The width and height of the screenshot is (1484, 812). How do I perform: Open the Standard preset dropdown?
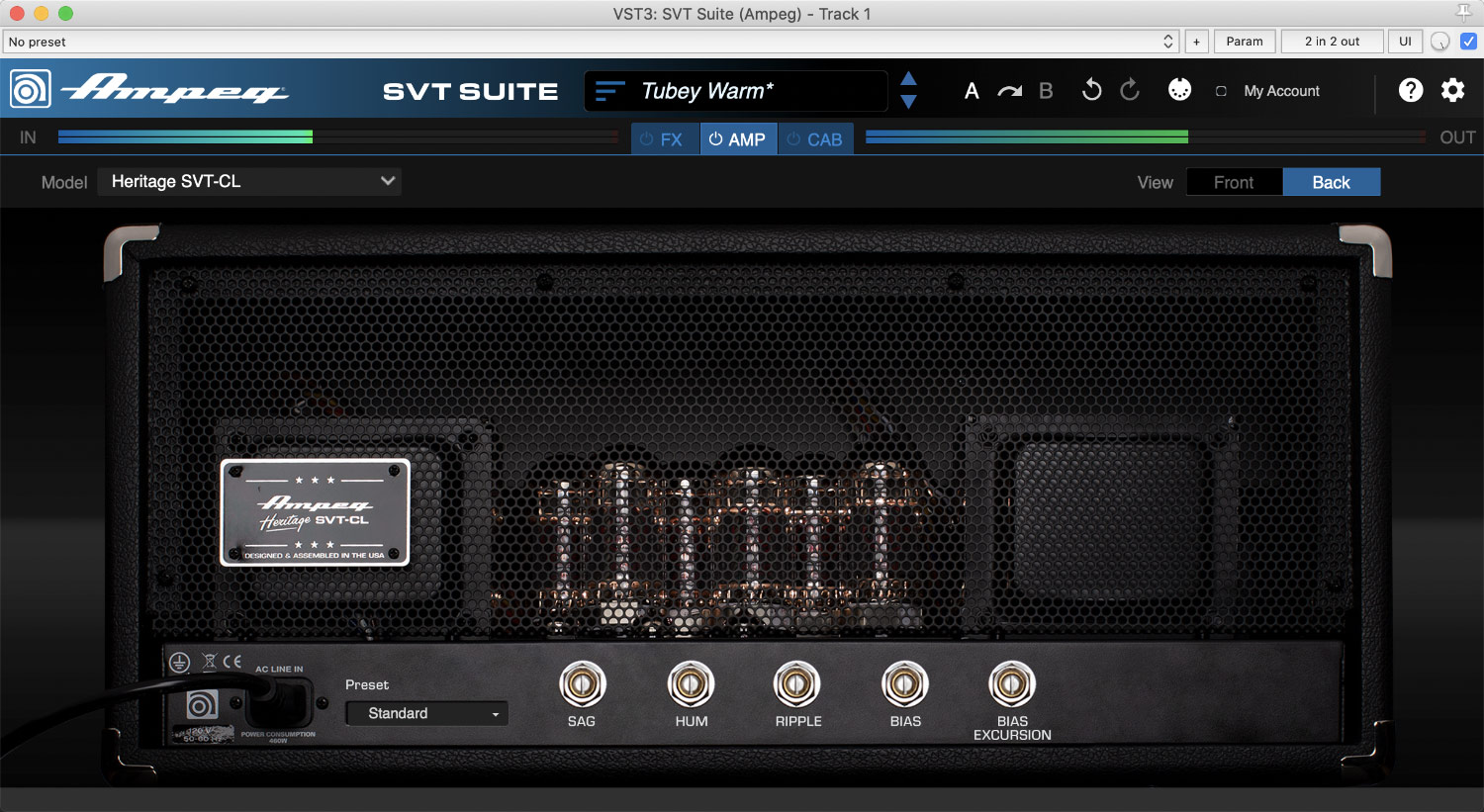coord(426,713)
